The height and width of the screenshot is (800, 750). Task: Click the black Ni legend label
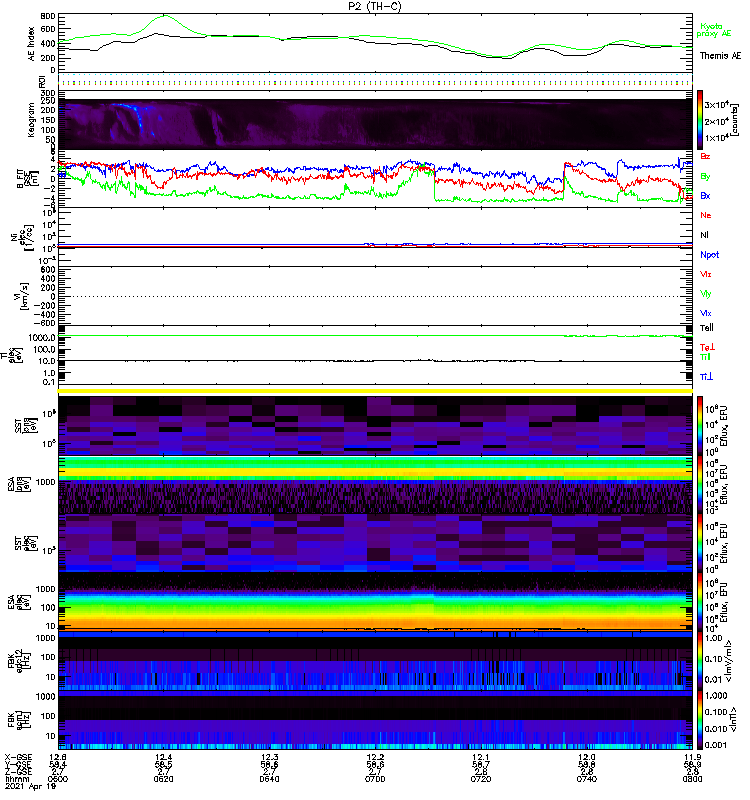[704, 235]
